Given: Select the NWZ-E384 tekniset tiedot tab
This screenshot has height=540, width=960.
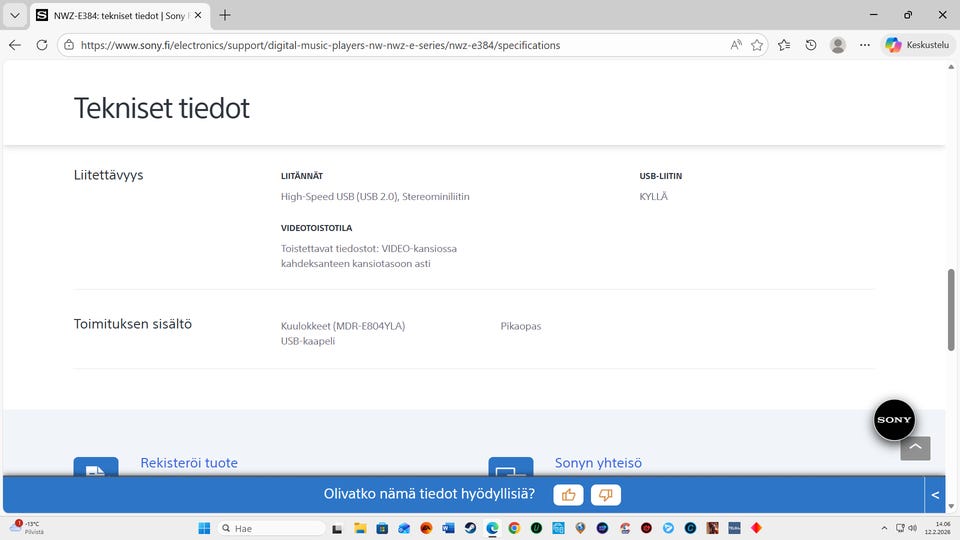Looking at the screenshot, I should pyautogui.click(x=119, y=15).
